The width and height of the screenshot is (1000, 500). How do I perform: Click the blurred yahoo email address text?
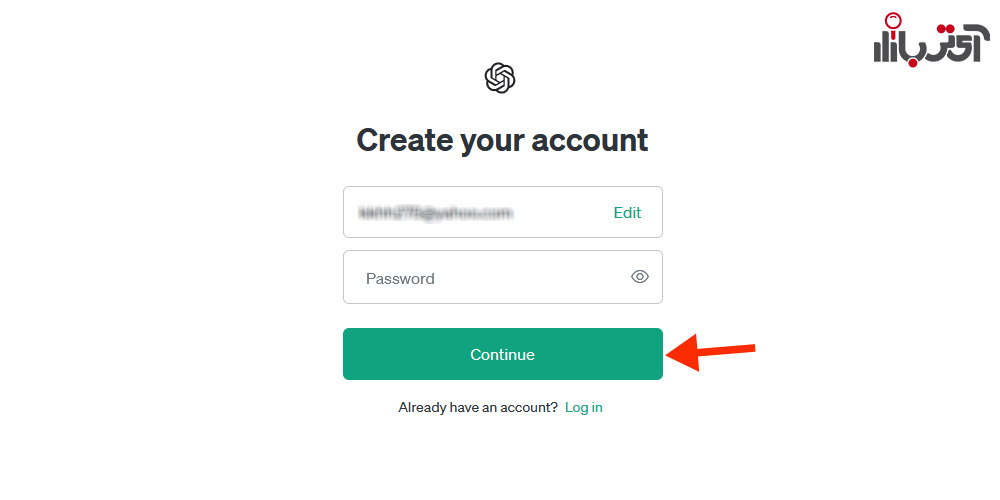(x=436, y=213)
